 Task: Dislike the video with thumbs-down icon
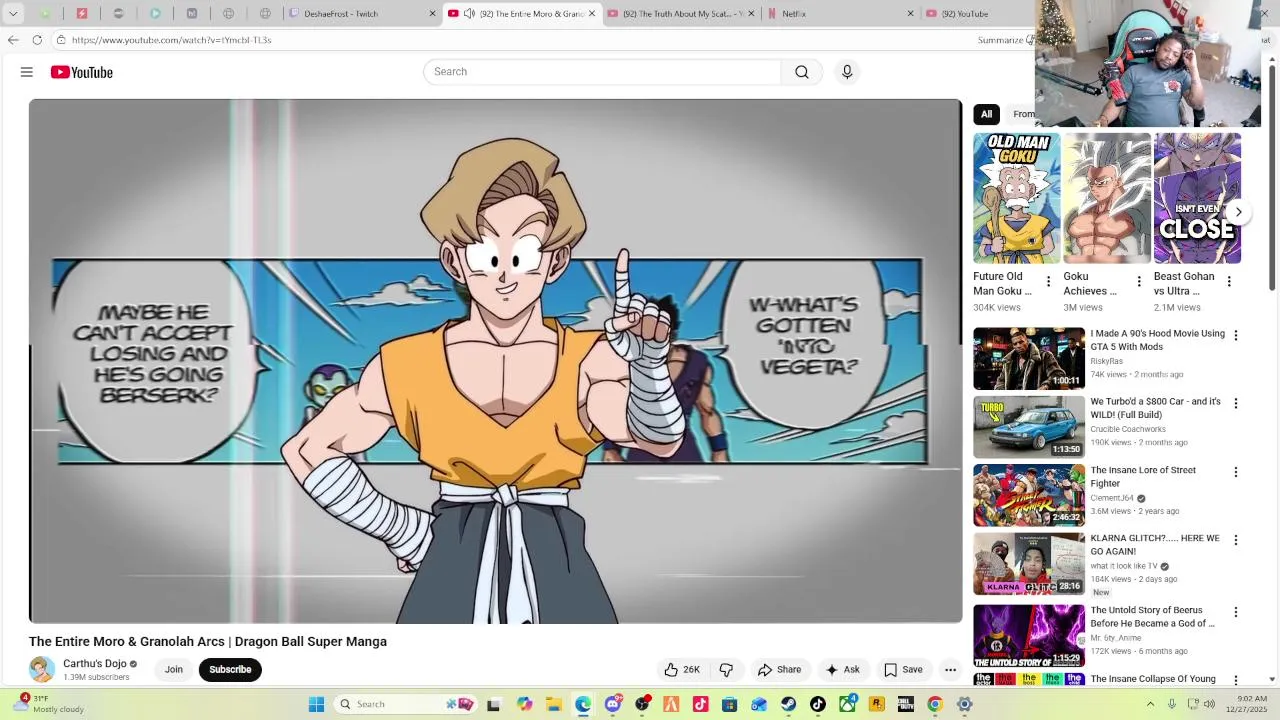point(726,670)
